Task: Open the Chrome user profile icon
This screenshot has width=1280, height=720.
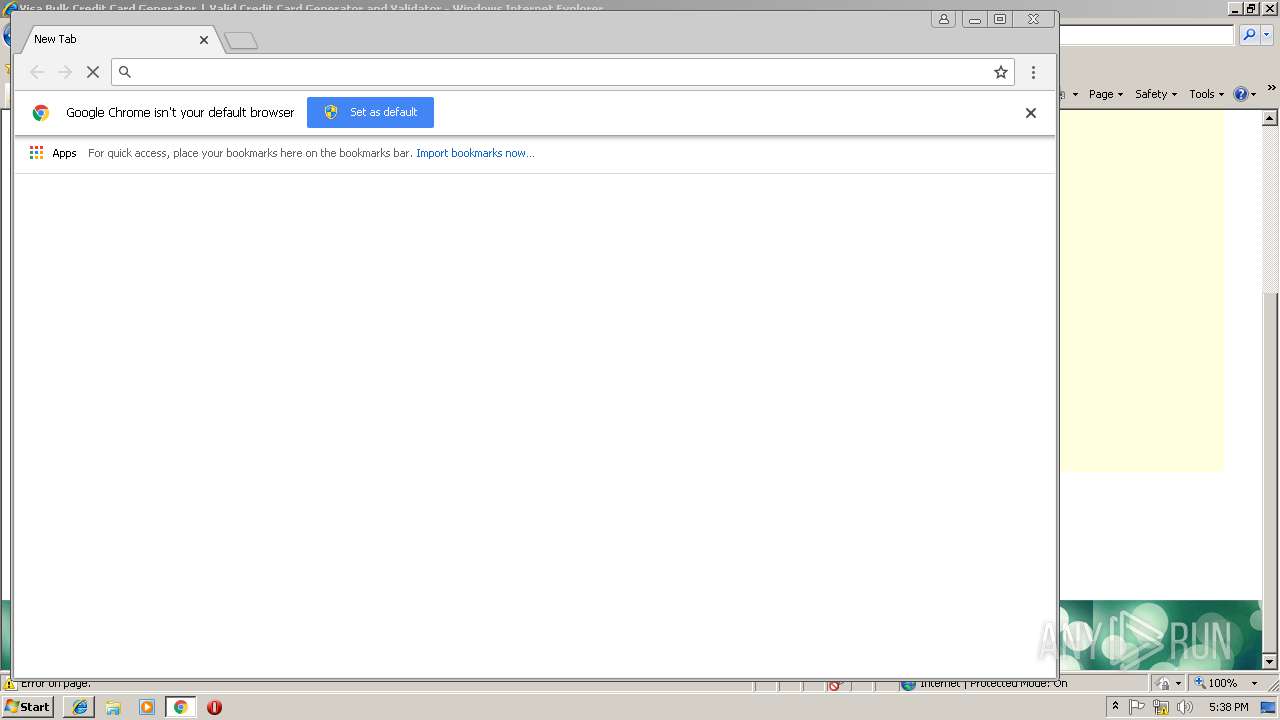Action: [x=943, y=19]
